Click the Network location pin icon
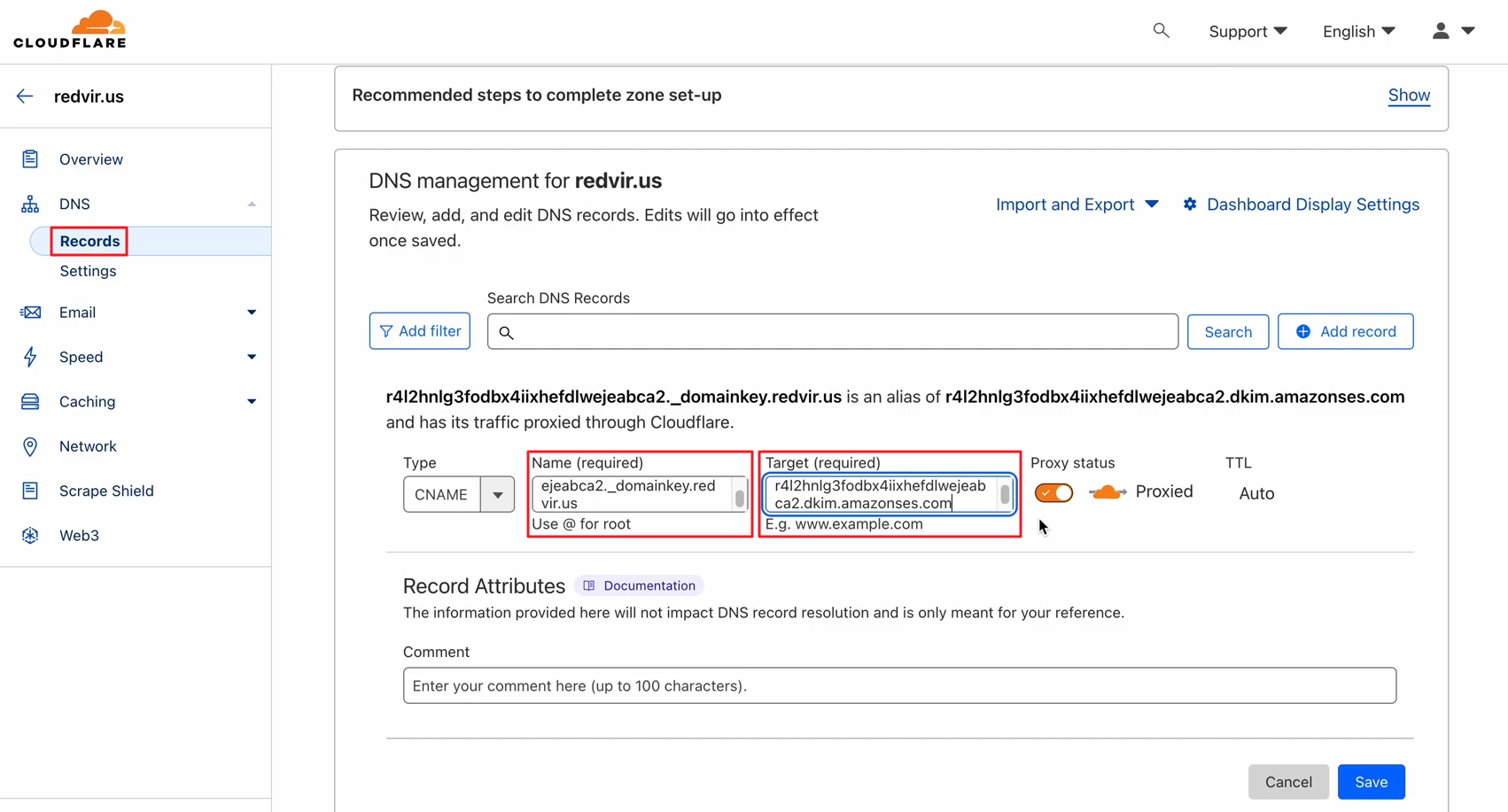The width and height of the screenshot is (1508, 812). 30,446
